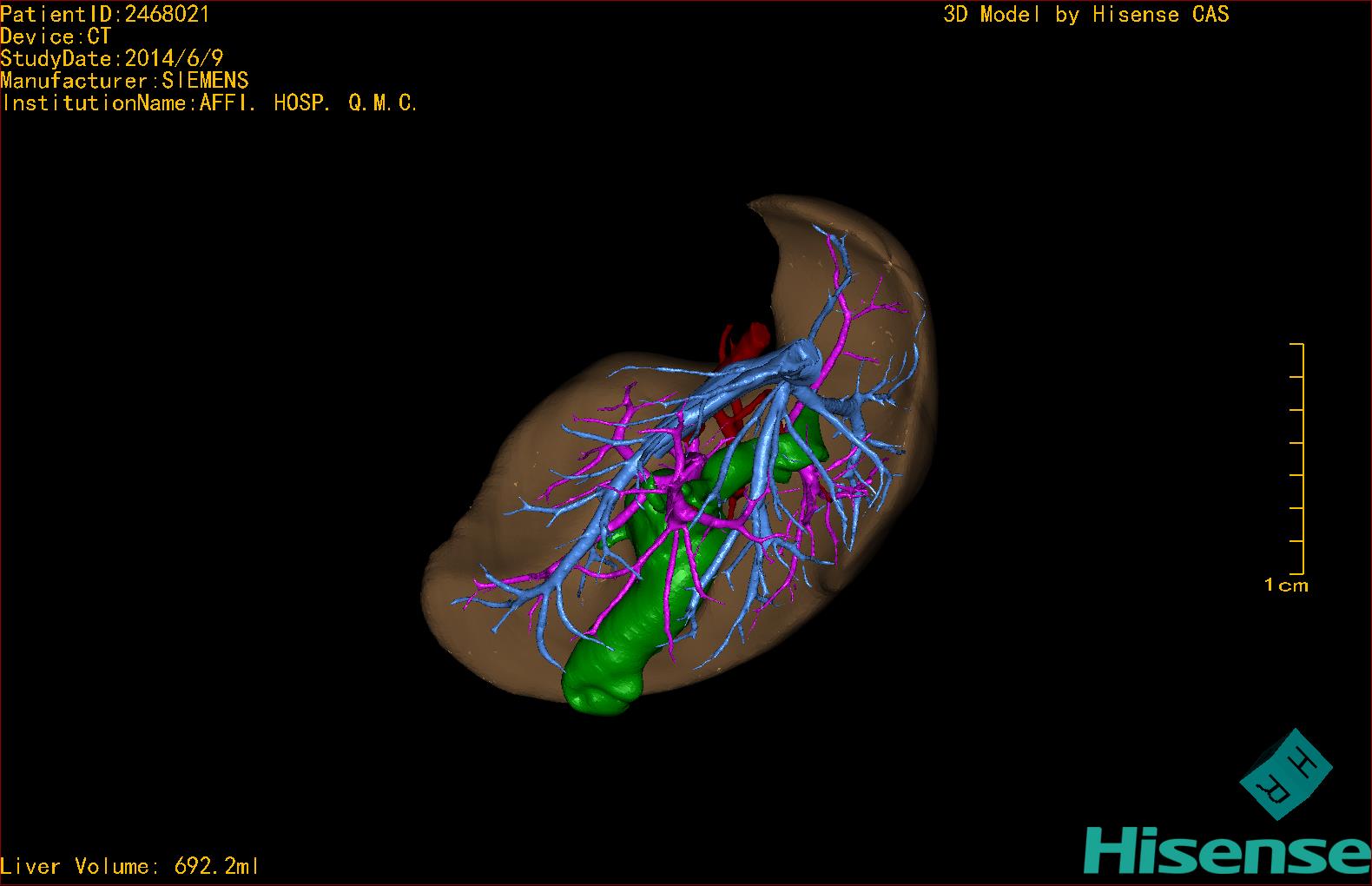Click the Device:CT label
Viewport: 1372px width, 886px height.
(56, 36)
